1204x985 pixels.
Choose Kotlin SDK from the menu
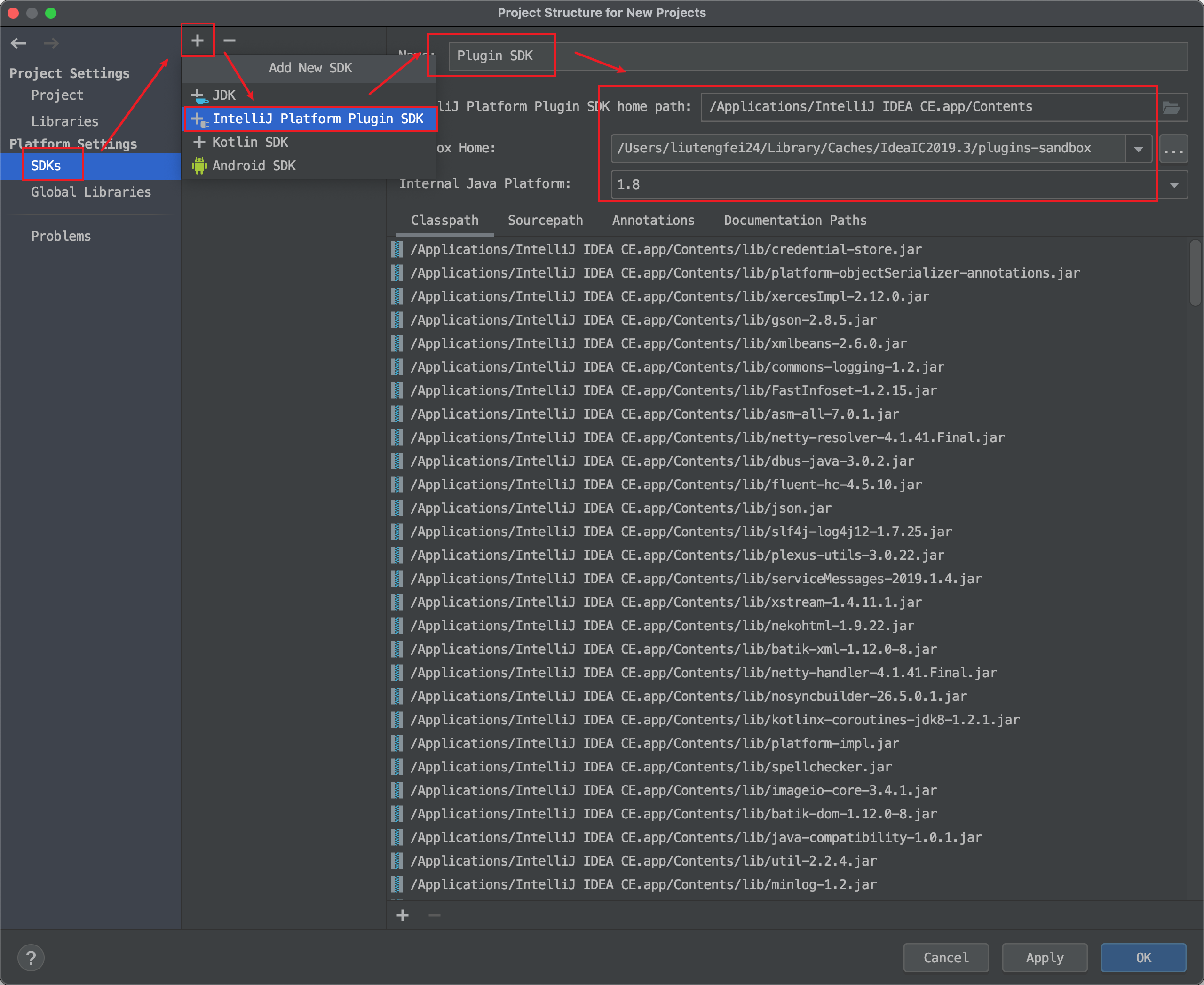click(309, 143)
